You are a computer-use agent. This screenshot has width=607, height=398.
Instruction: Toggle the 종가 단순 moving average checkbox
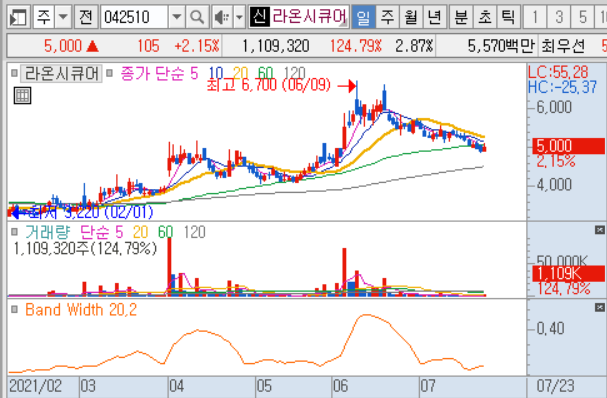[110, 73]
